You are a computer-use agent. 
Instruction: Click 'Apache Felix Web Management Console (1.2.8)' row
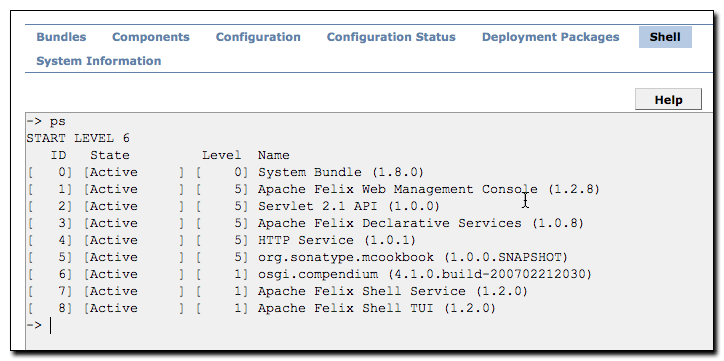[x=313, y=189]
